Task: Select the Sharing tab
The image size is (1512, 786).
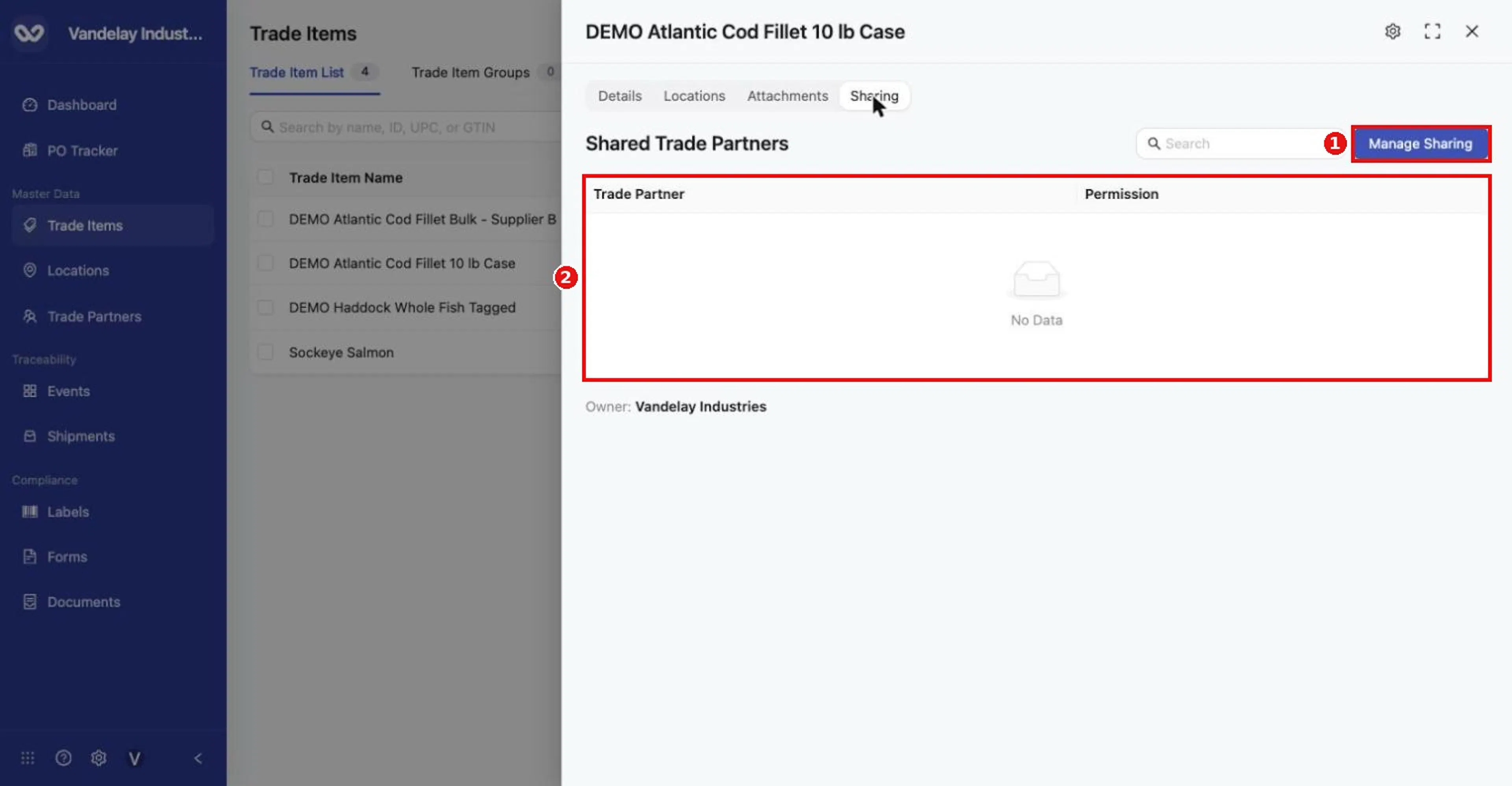Action: click(x=874, y=96)
